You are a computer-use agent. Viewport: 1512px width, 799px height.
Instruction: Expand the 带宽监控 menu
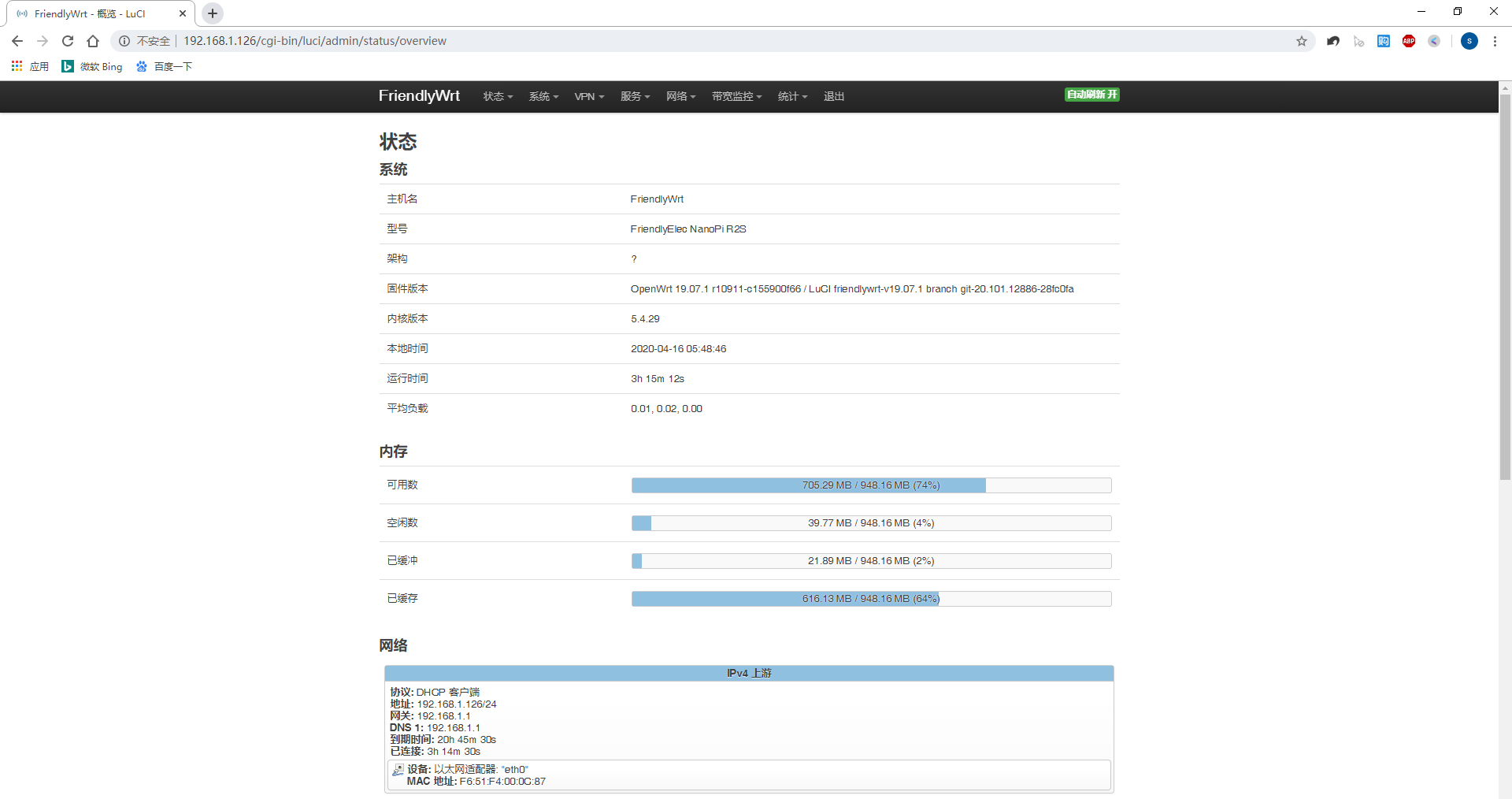point(736,96)
